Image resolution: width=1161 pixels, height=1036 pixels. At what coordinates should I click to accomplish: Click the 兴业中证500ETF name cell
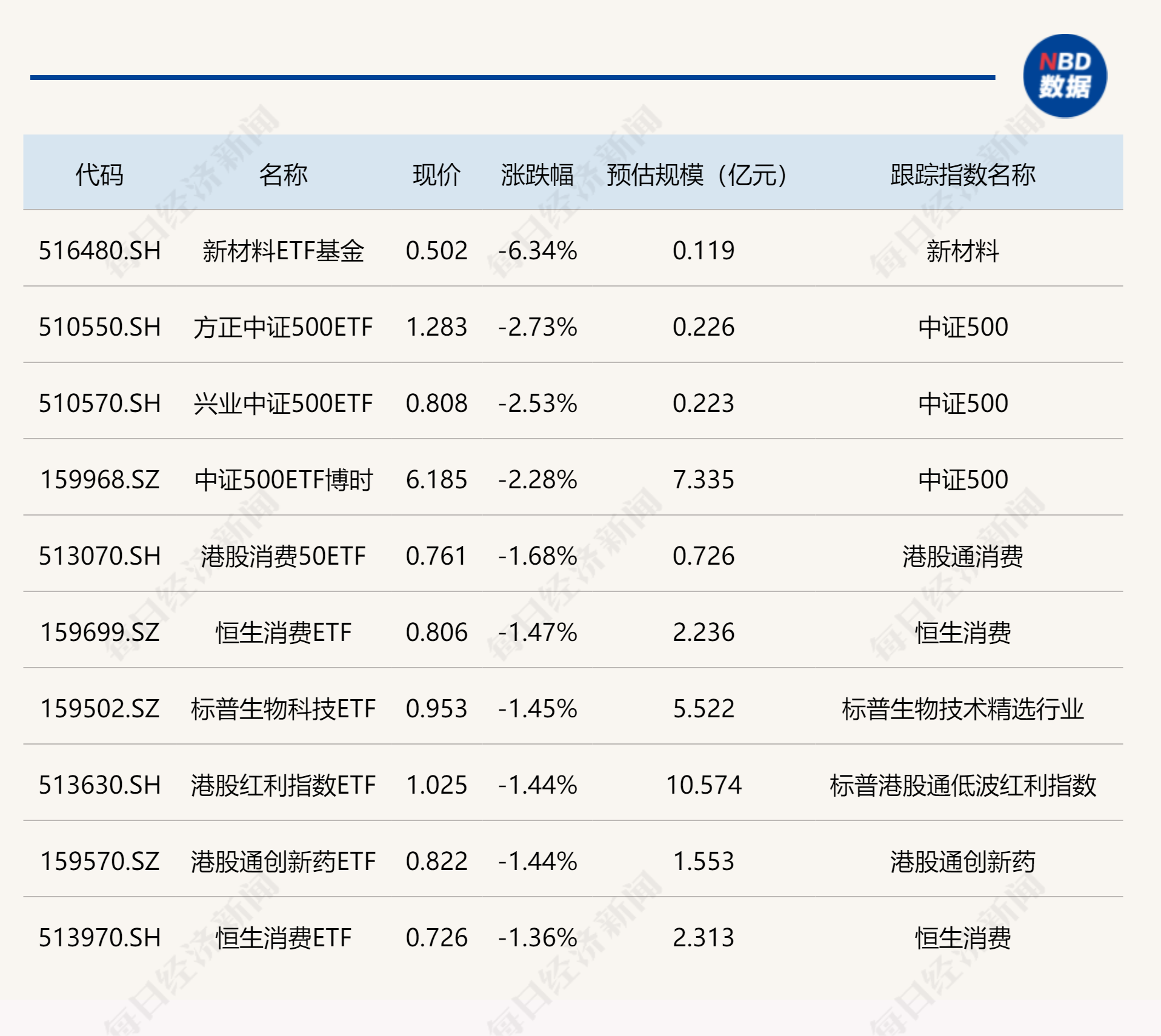[283, 403]
